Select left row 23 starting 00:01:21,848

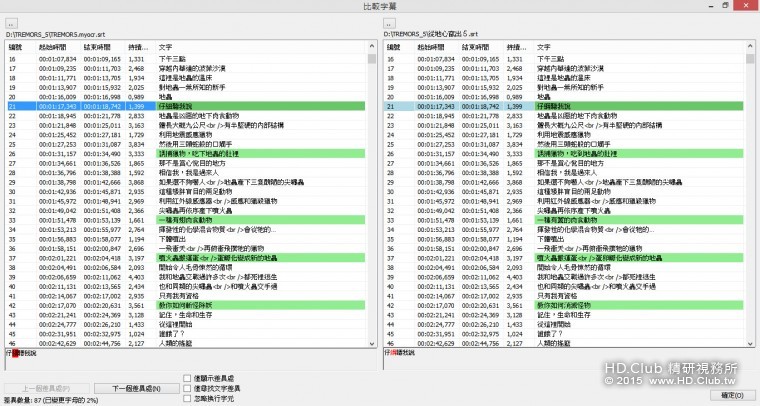pyautogui.click(x=186, y=125)
